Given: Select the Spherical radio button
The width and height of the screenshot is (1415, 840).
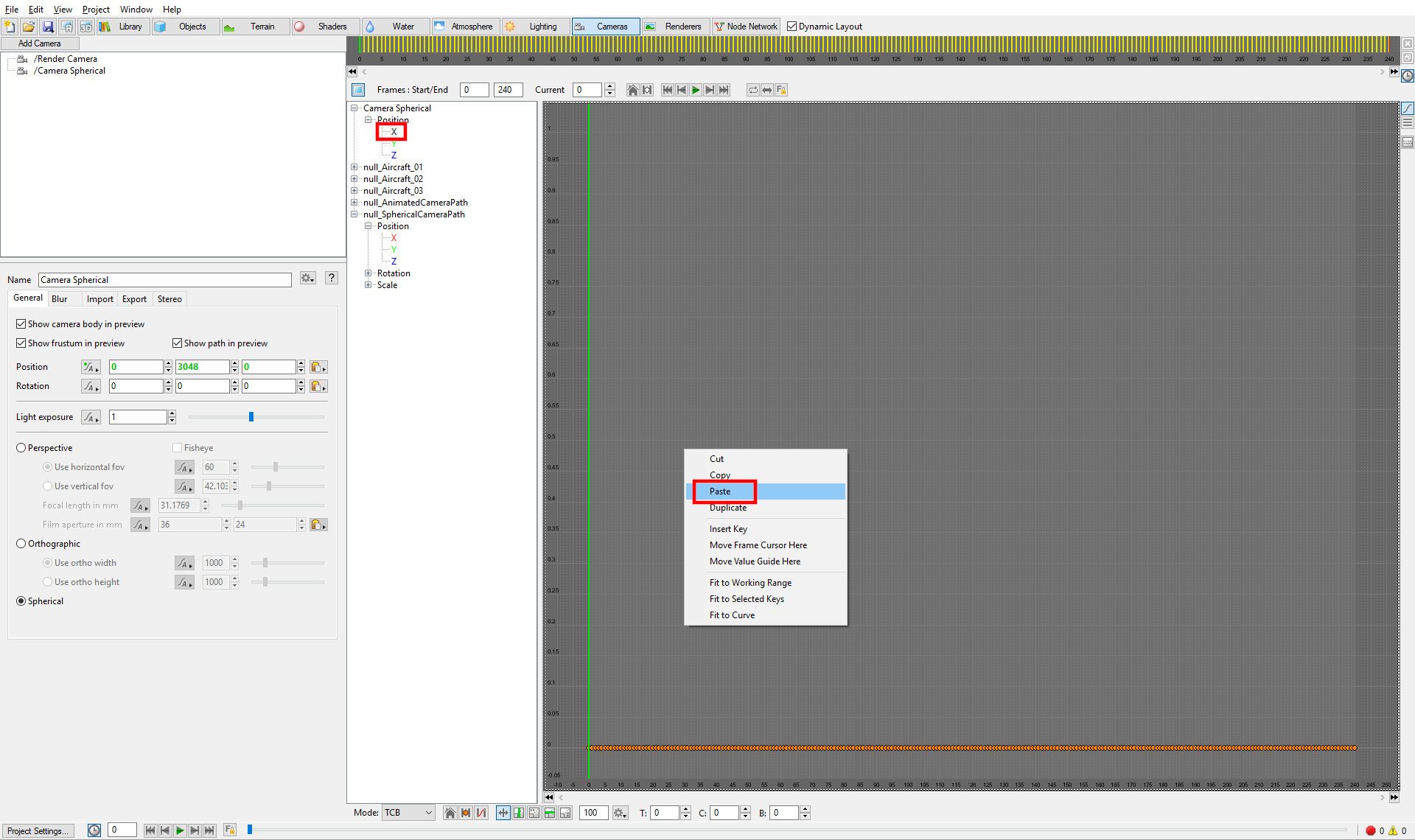Looking at the screenshot, I should [x=21, y=601].
